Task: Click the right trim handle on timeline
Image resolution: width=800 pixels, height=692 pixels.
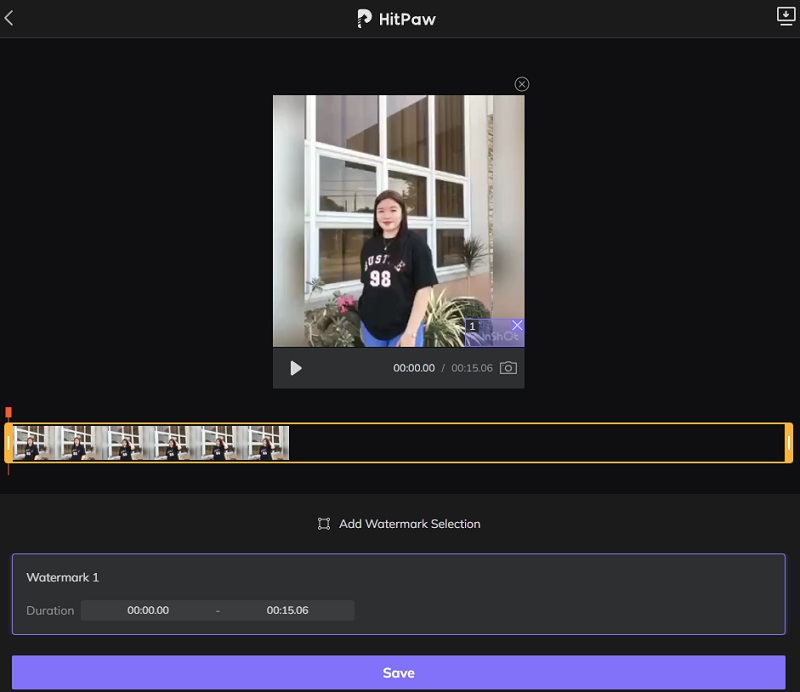Action: pyautogui.click(x=789, y=443)
